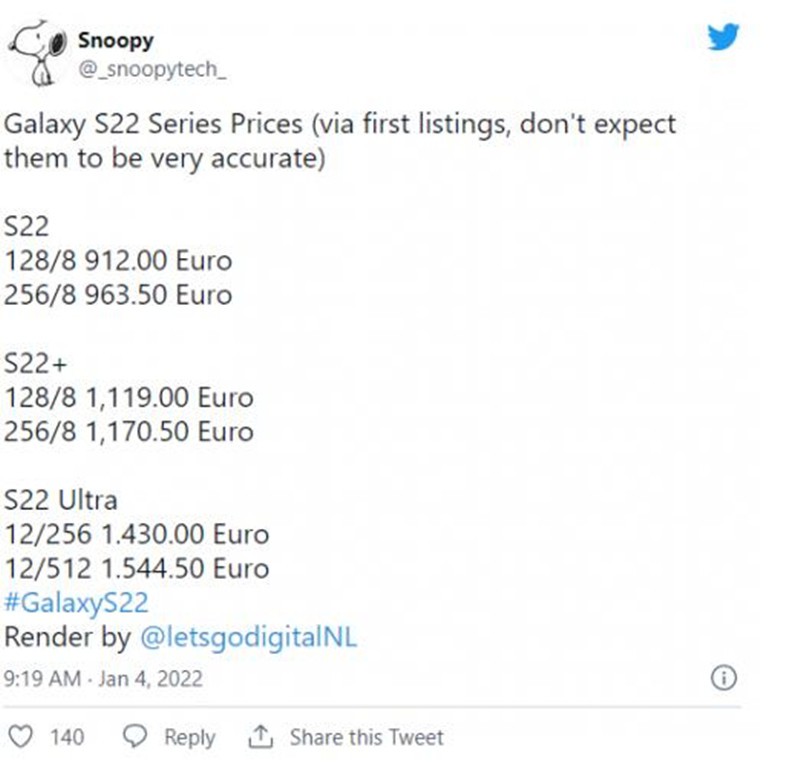
Task: Click the reply speech bubble icon
Action: pos(135,737)
